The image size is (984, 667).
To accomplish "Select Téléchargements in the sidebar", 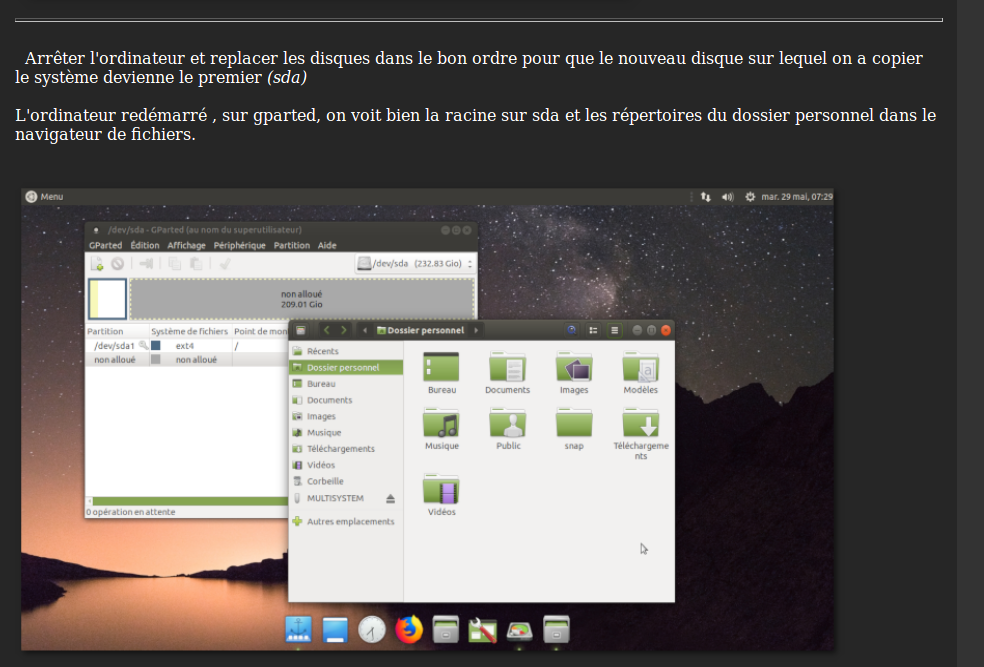I will click(x=346, y=449).
